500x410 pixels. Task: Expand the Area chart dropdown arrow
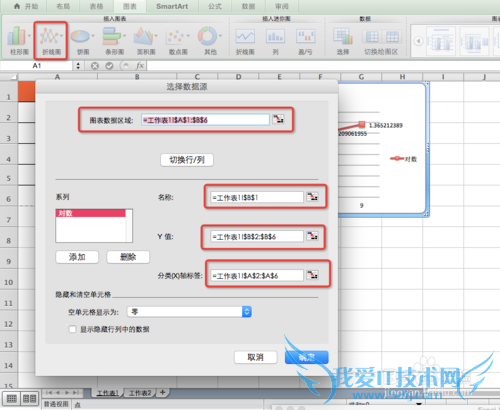tap(156, 35)
